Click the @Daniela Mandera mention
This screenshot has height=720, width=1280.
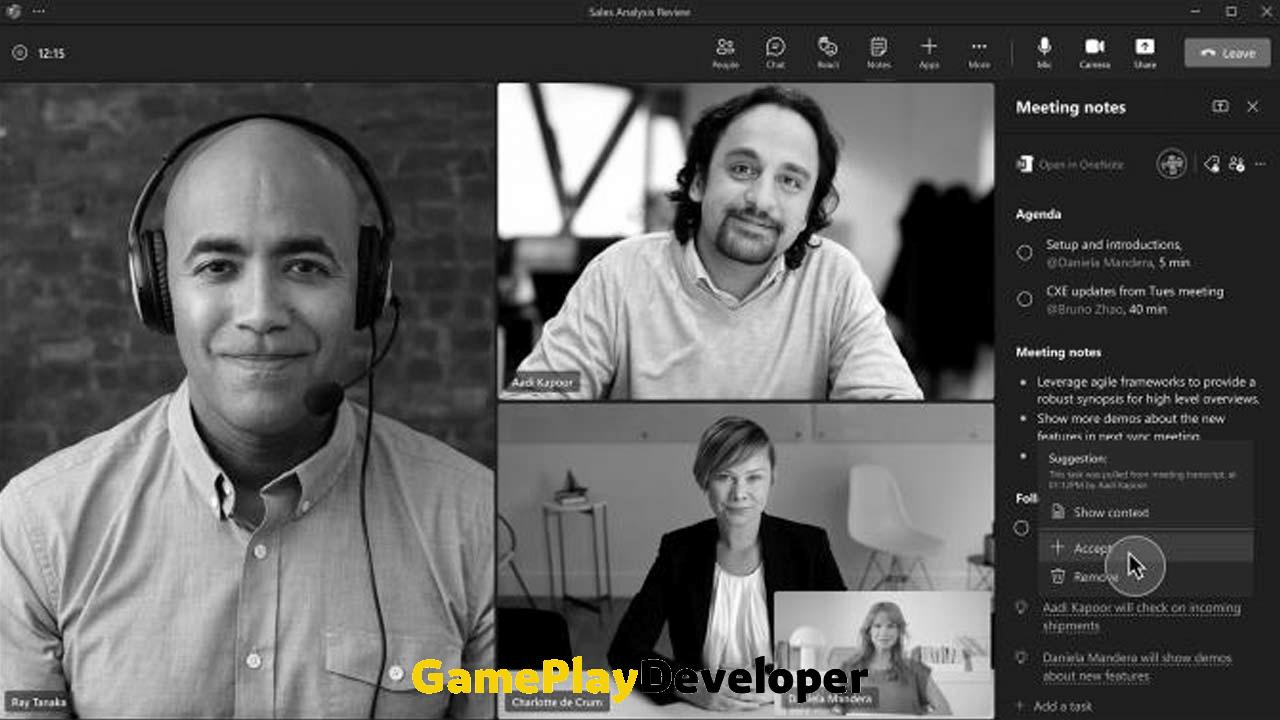point(1099,263)
